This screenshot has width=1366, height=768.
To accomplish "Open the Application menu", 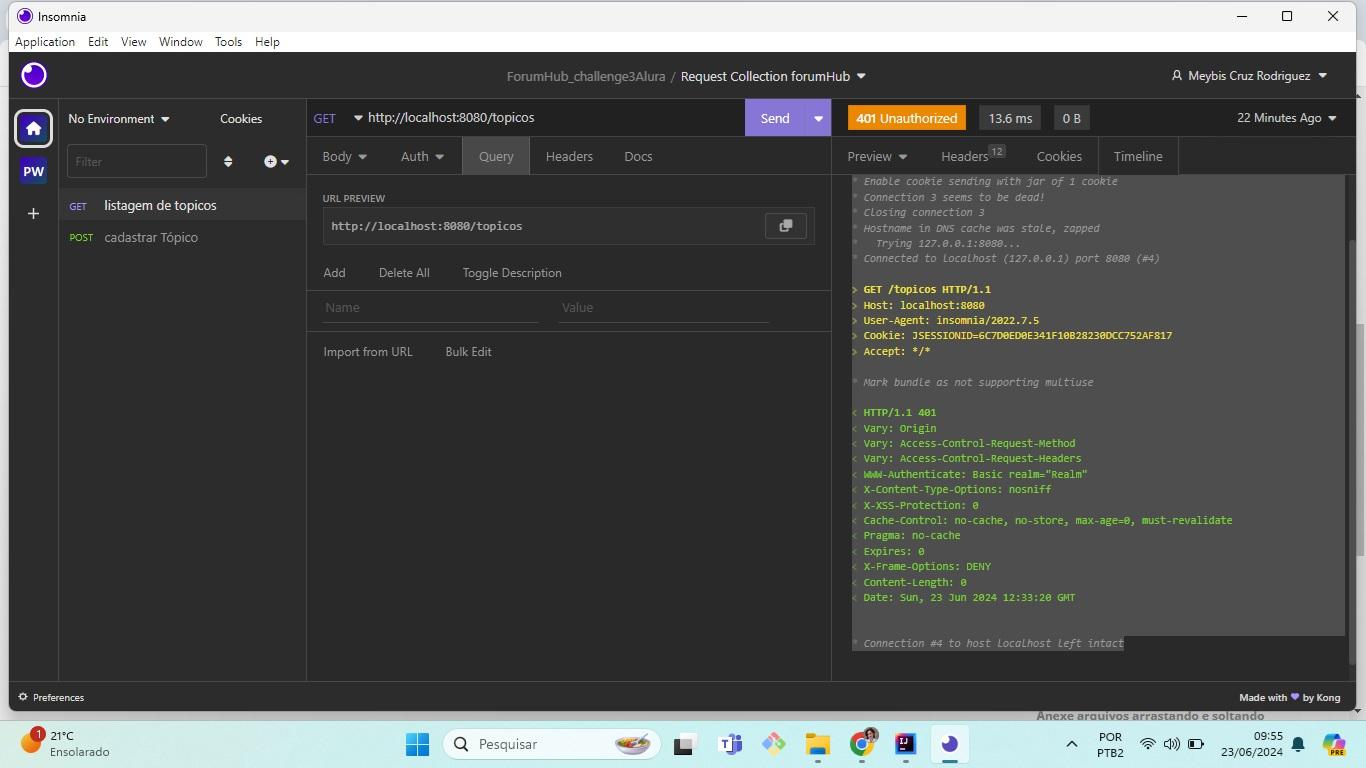I will 45,42.
